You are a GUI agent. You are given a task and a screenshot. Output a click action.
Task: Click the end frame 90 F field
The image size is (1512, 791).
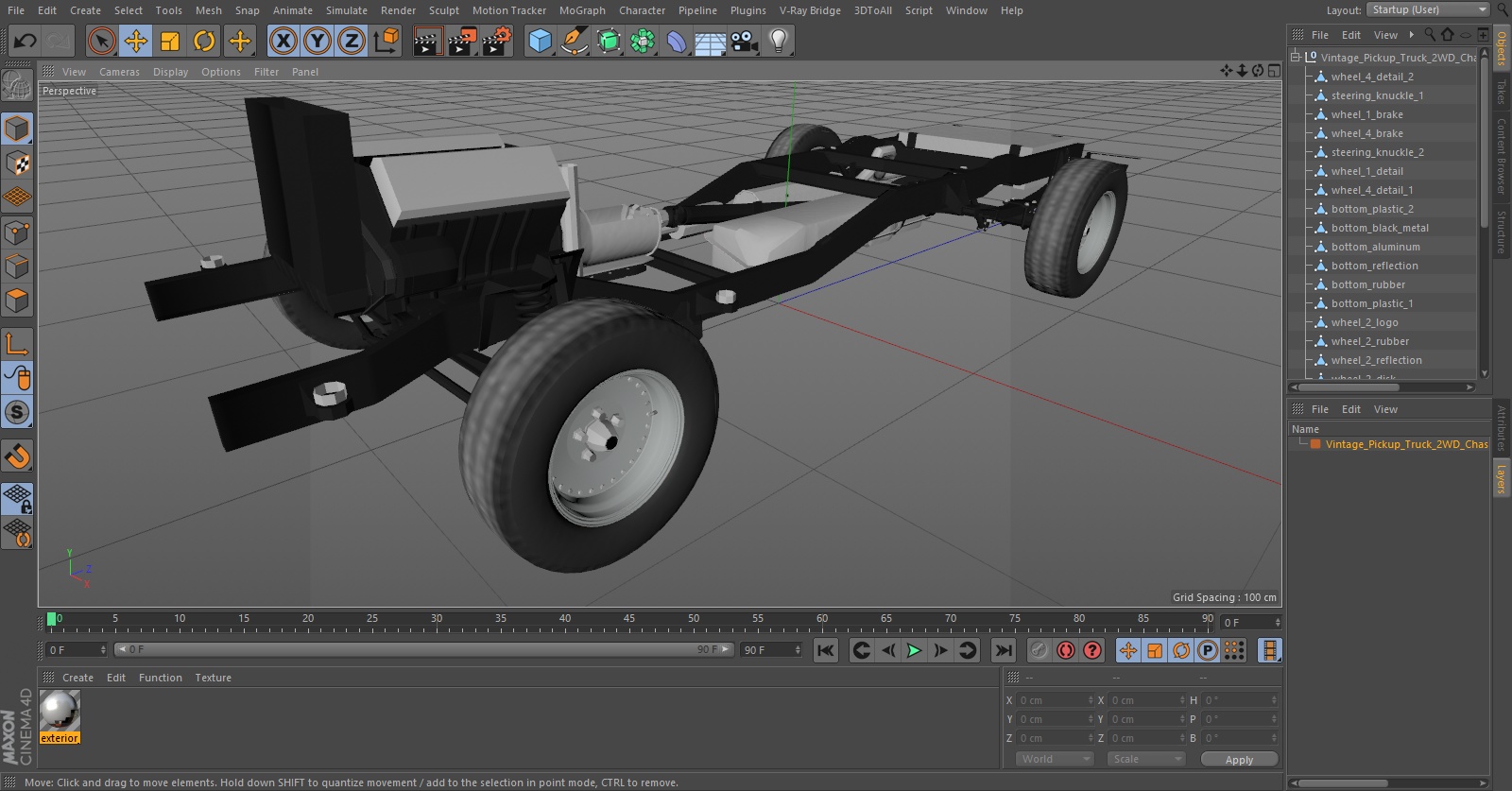[771, 650]
